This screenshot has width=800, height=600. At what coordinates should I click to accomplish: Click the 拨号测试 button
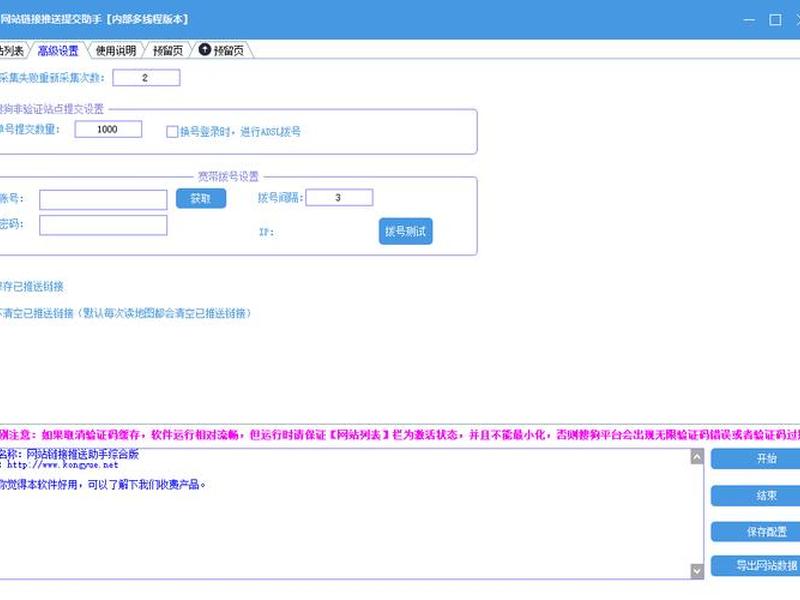[406, 231]
